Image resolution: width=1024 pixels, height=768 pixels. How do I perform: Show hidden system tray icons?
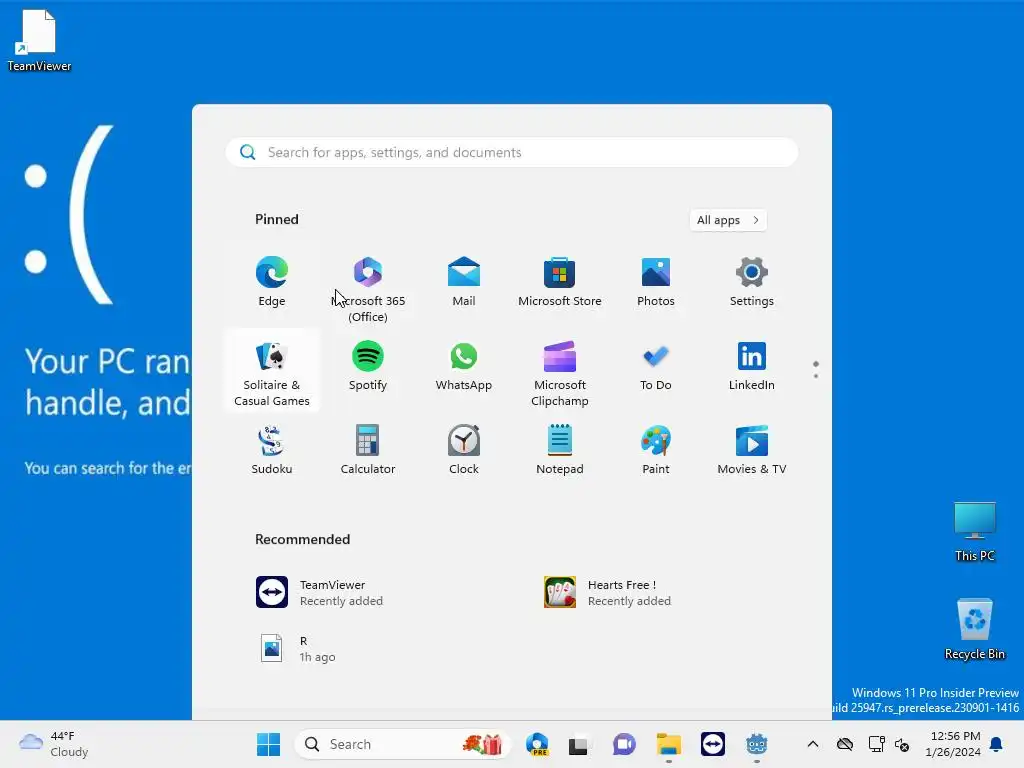(x=812, y=744)
